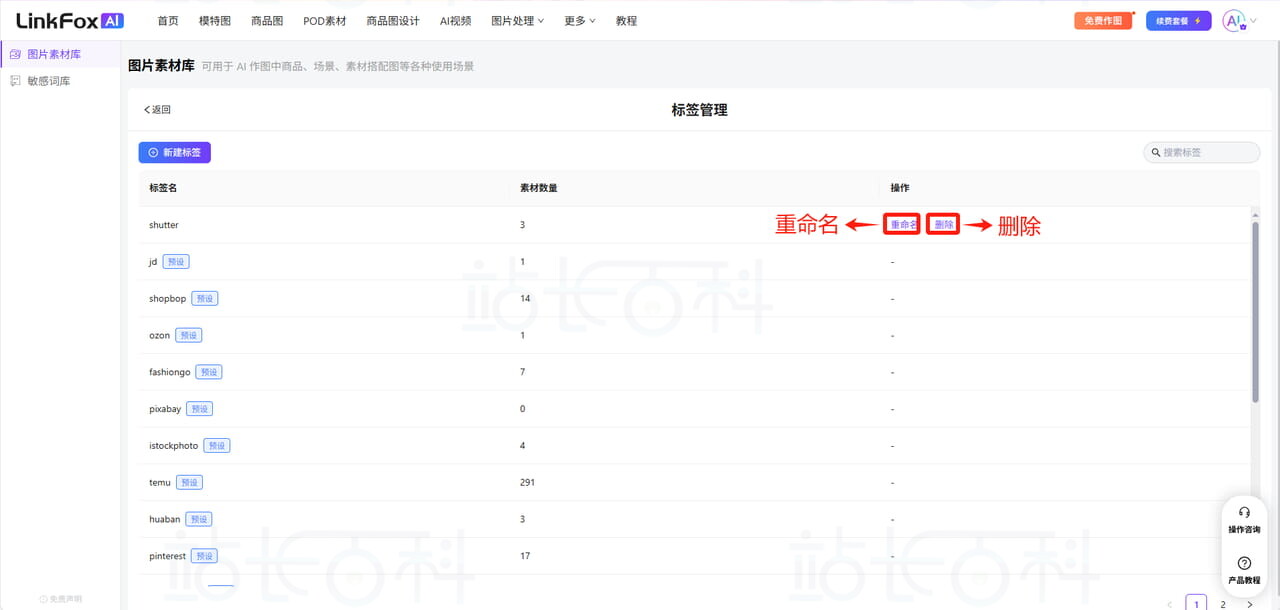Image resolution: width=1280 pixels, height=610 pixels.
Task: Click the fashiongo tag name
Action: click(x=170, y=372)
